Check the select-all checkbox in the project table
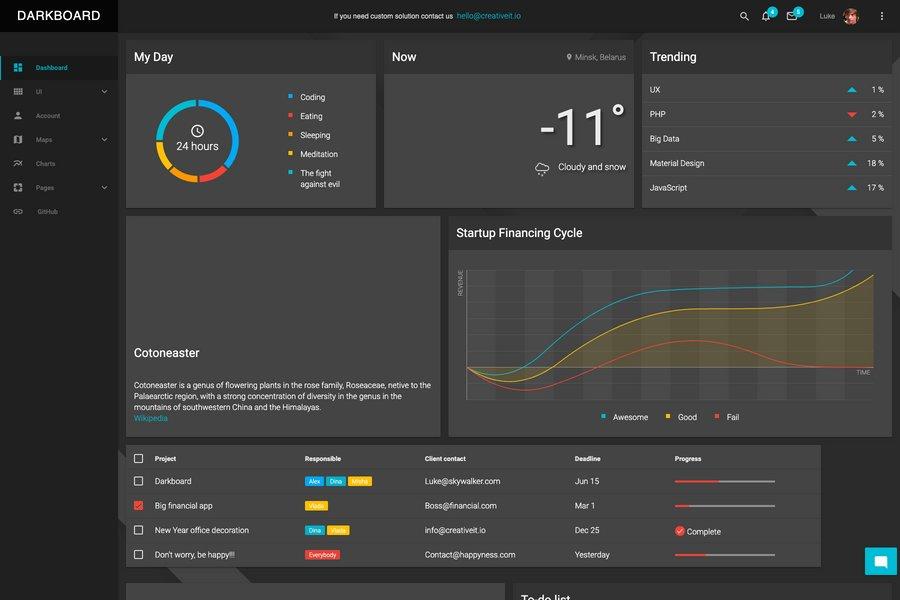The height and width of the screenshot is (600, 900). pyautogui.click(x=139, y=458)
